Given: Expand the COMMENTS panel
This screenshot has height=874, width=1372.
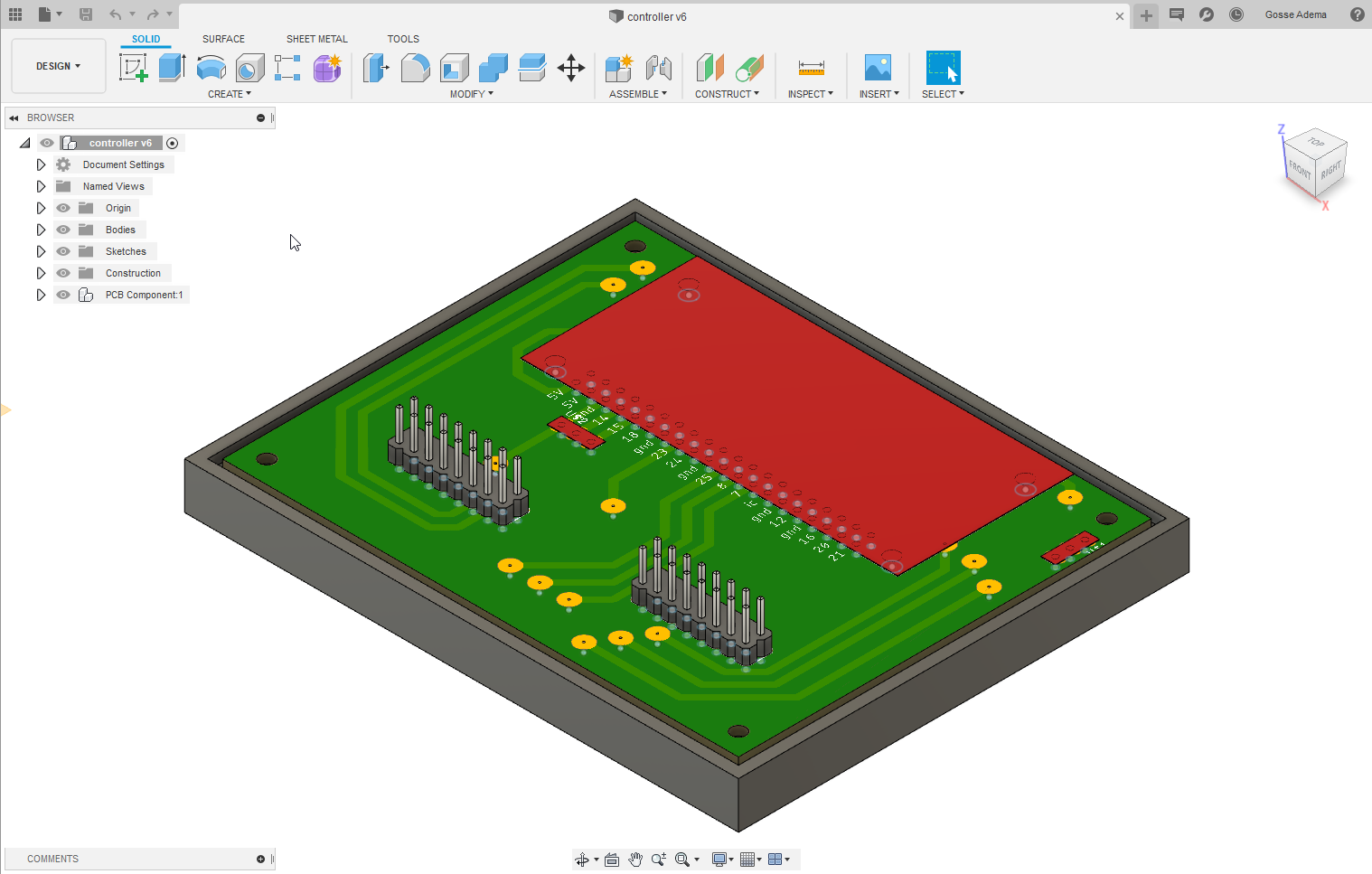Looking at the screenshot, I should coord(260,859).
